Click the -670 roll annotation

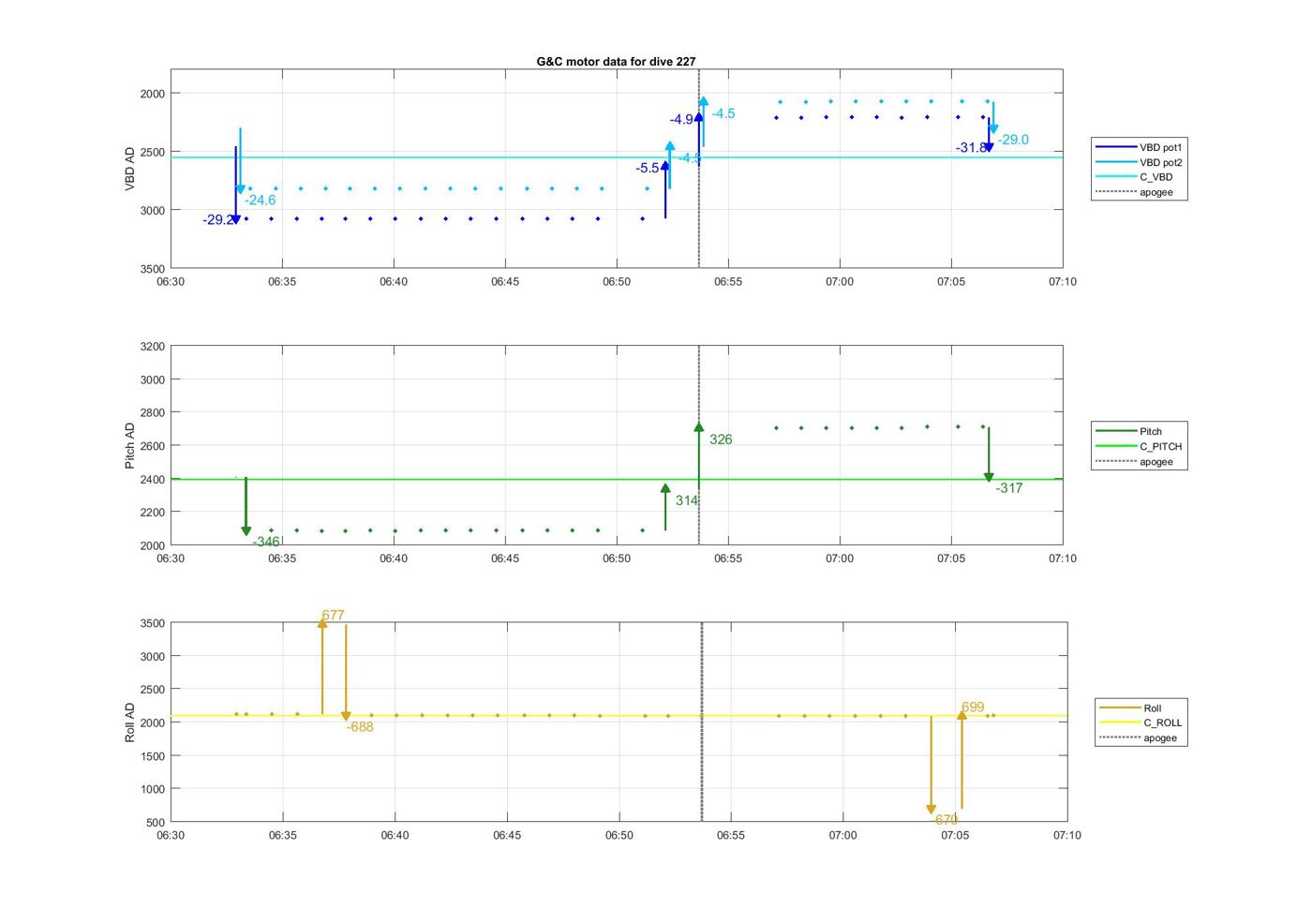(945, 819)
